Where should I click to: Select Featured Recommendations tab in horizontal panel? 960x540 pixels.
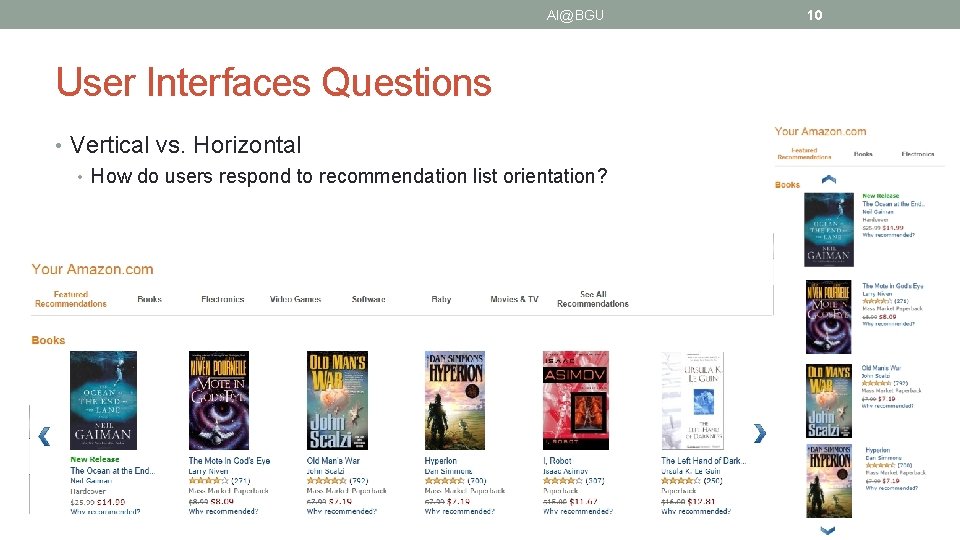click(x=70, y=299)
